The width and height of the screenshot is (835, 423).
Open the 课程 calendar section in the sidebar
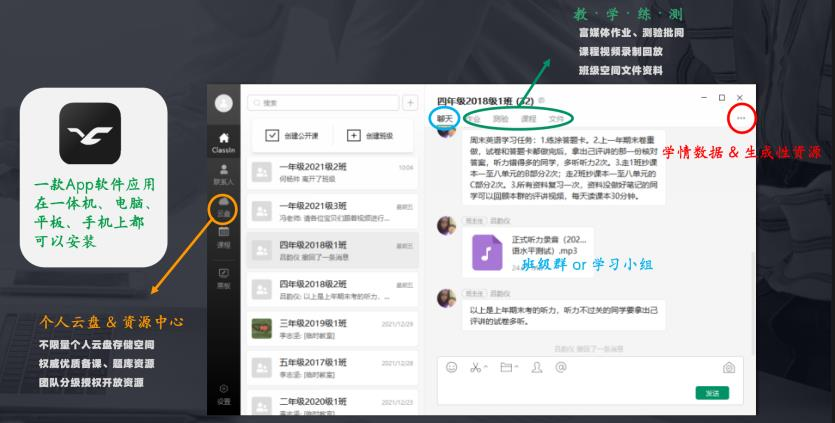224,238
